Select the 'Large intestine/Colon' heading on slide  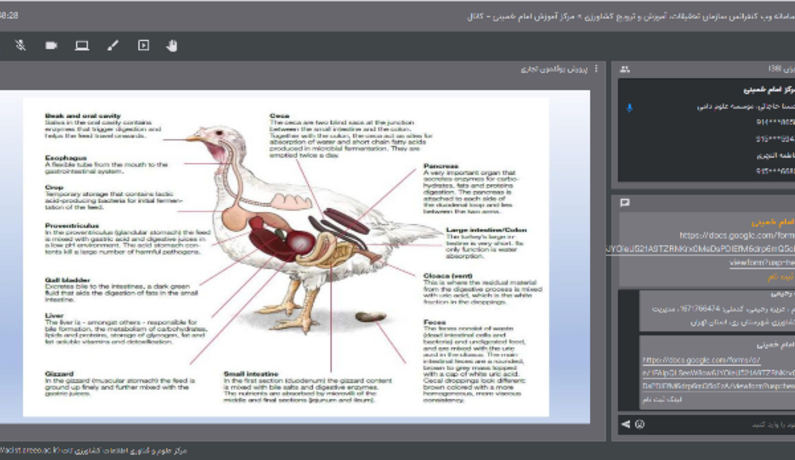tap(486, 230)
